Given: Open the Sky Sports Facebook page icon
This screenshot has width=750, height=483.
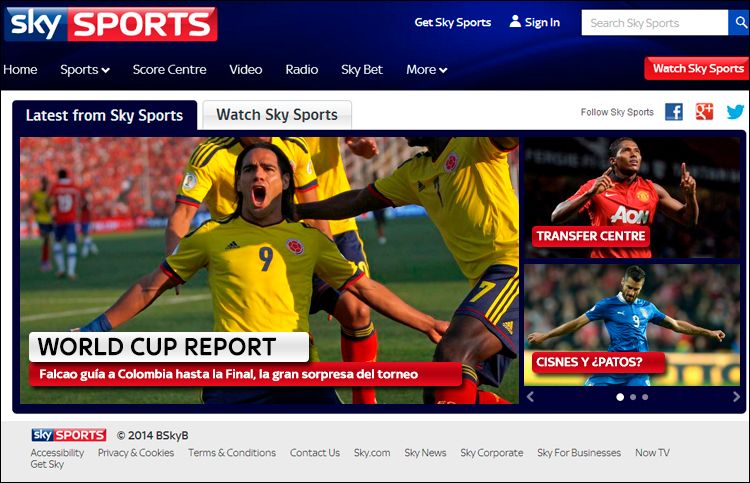Looking at the screenshot, I should click(x=673, y=112).
